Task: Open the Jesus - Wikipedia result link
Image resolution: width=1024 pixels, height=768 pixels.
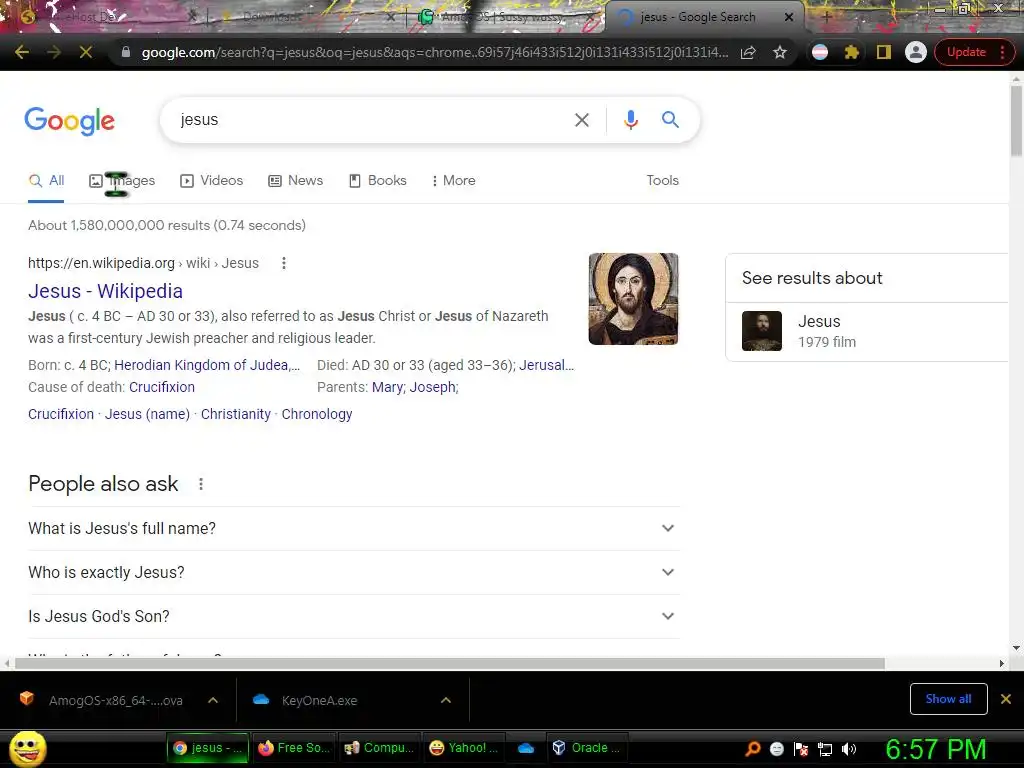Action: point(105,291)
